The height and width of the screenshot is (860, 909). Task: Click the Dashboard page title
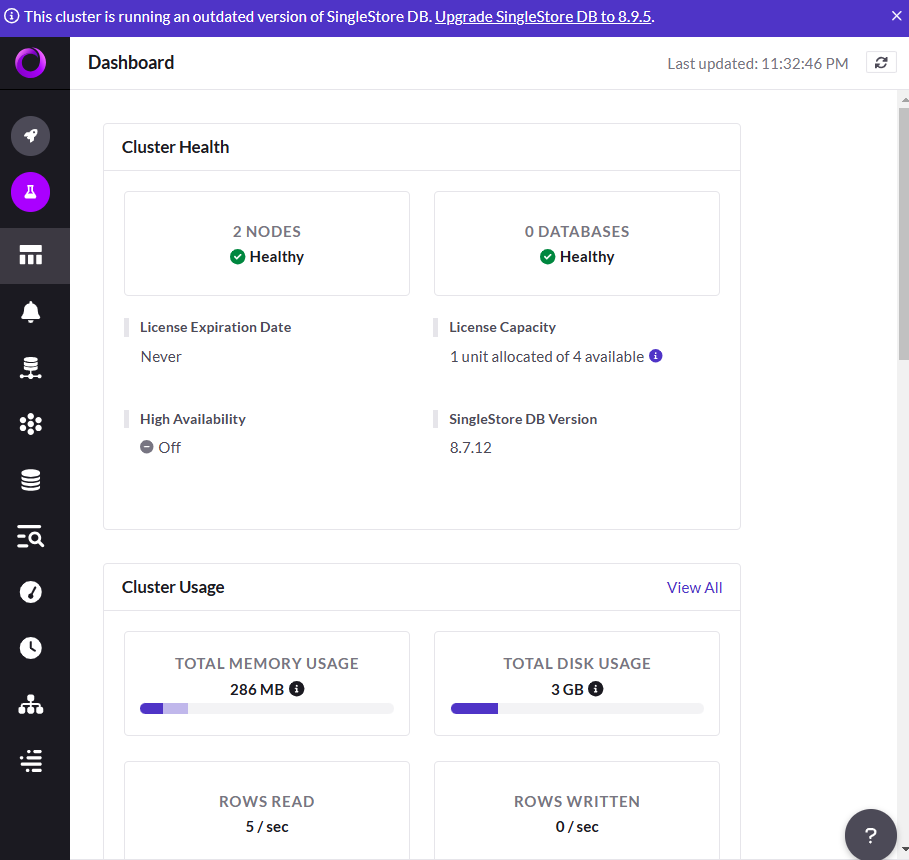[131, 63]
